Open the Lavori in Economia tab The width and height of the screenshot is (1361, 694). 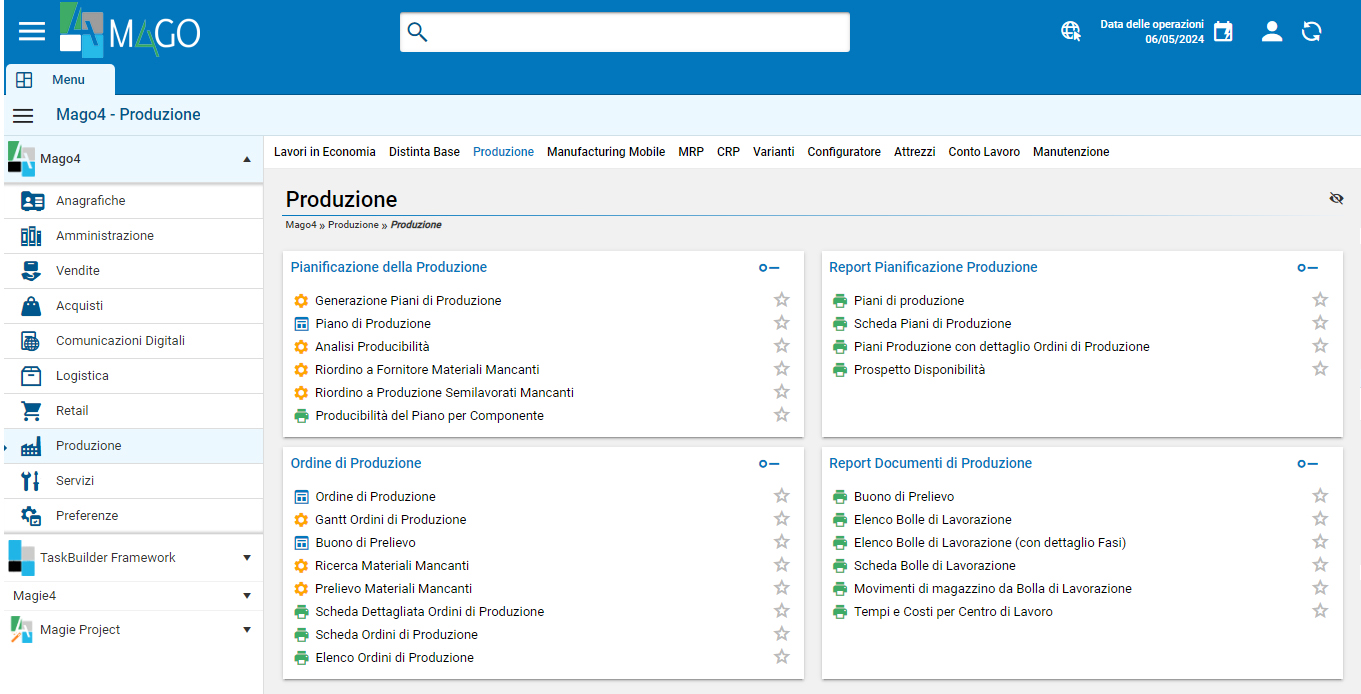pyautogui.click(x=325, y=152)
